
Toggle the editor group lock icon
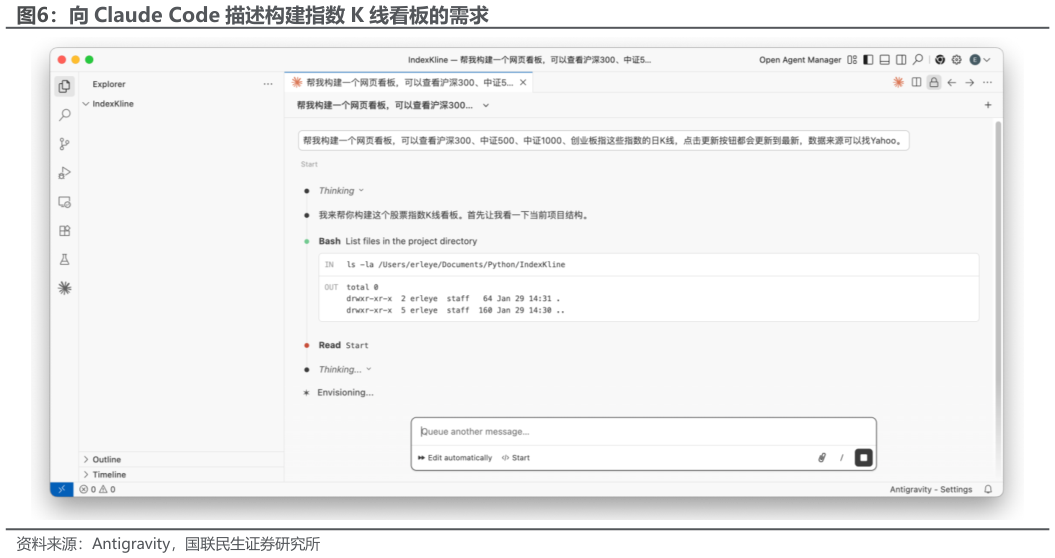click(x=934, y=82)
